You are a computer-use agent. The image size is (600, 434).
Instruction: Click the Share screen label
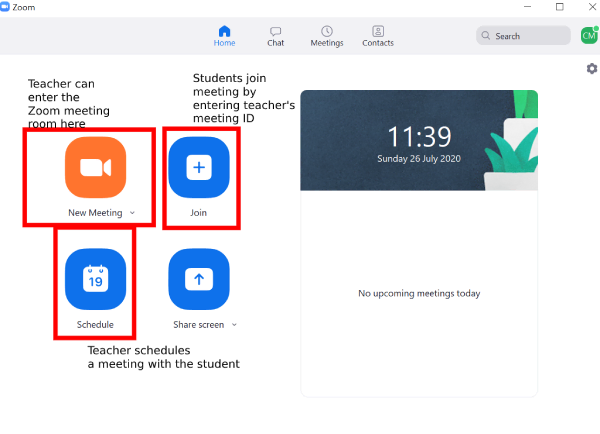199,325
